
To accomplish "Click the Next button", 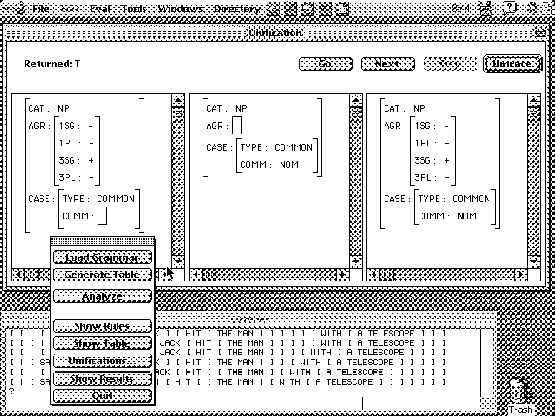I will click(x=388, y=64).
